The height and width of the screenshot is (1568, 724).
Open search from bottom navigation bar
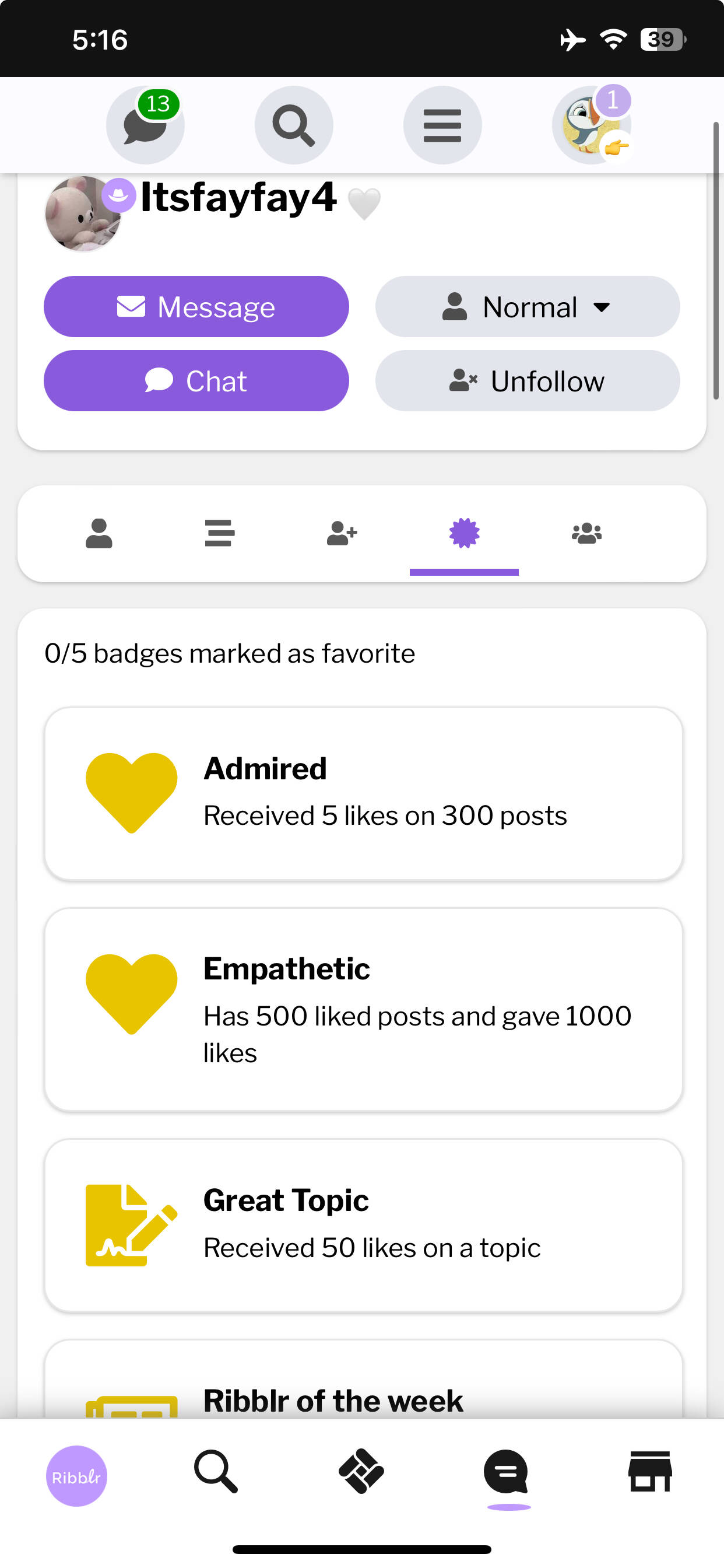point(216,1472)
